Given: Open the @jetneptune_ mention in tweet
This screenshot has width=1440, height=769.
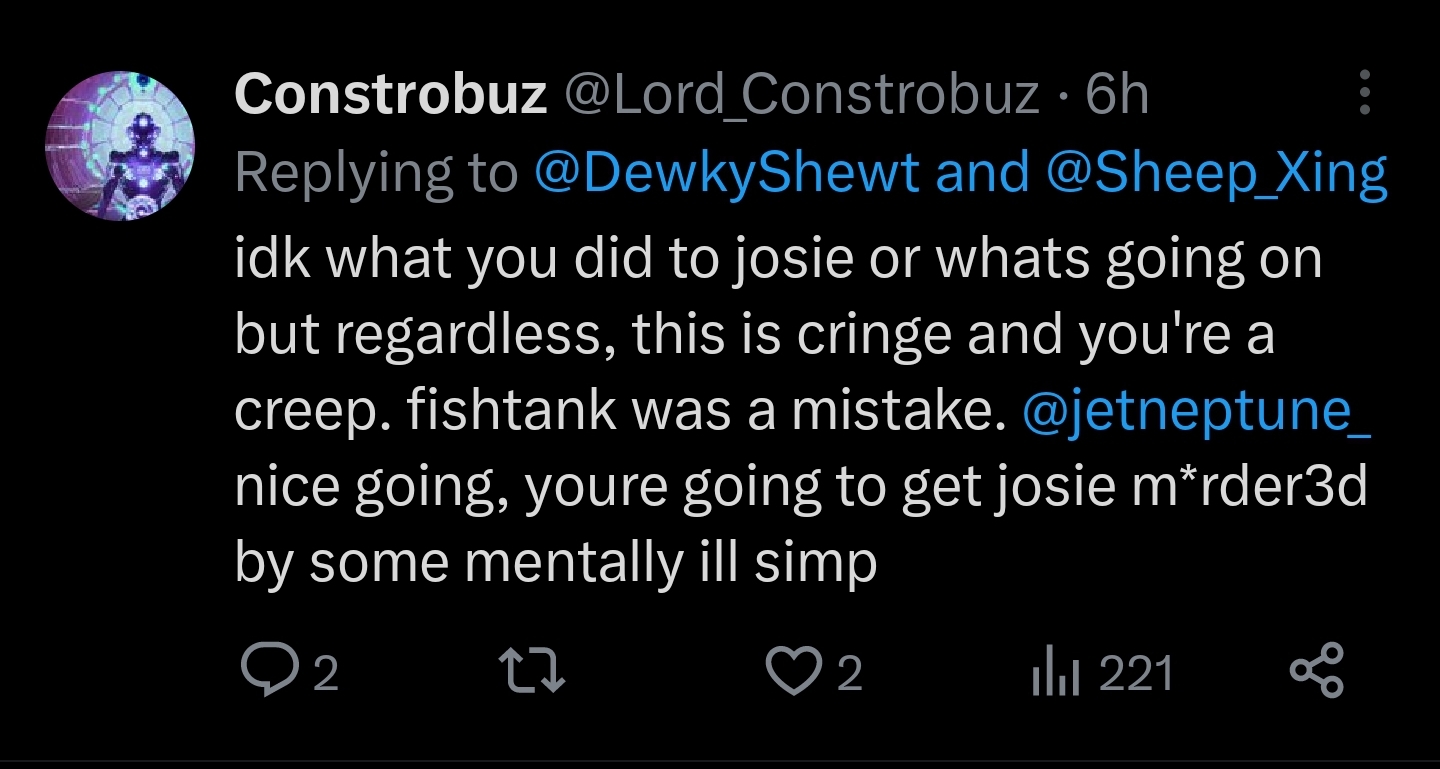Looking at the screenshot, I should (1196, 412).
